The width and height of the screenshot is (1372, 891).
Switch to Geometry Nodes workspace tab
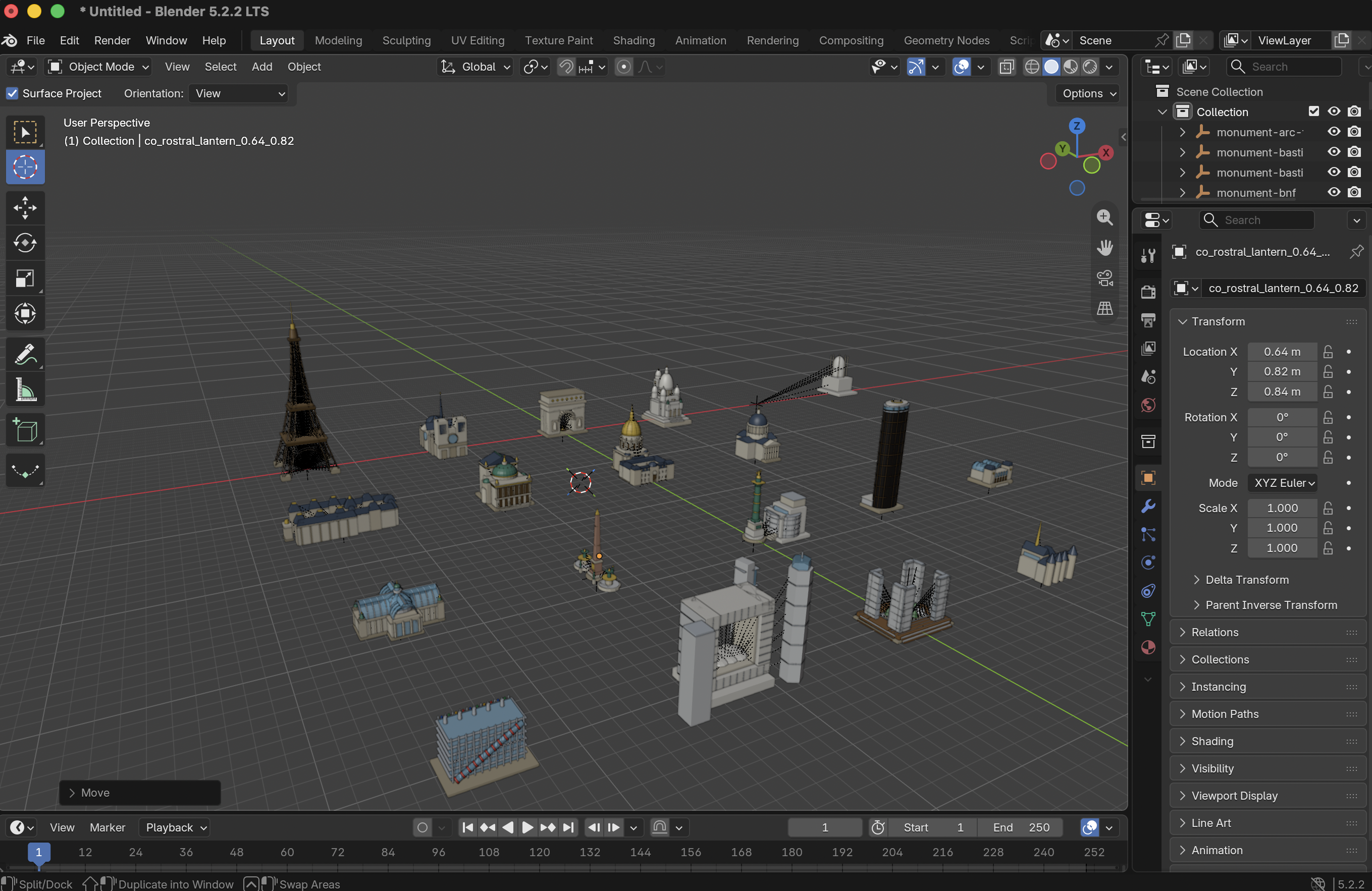(946, 40)
